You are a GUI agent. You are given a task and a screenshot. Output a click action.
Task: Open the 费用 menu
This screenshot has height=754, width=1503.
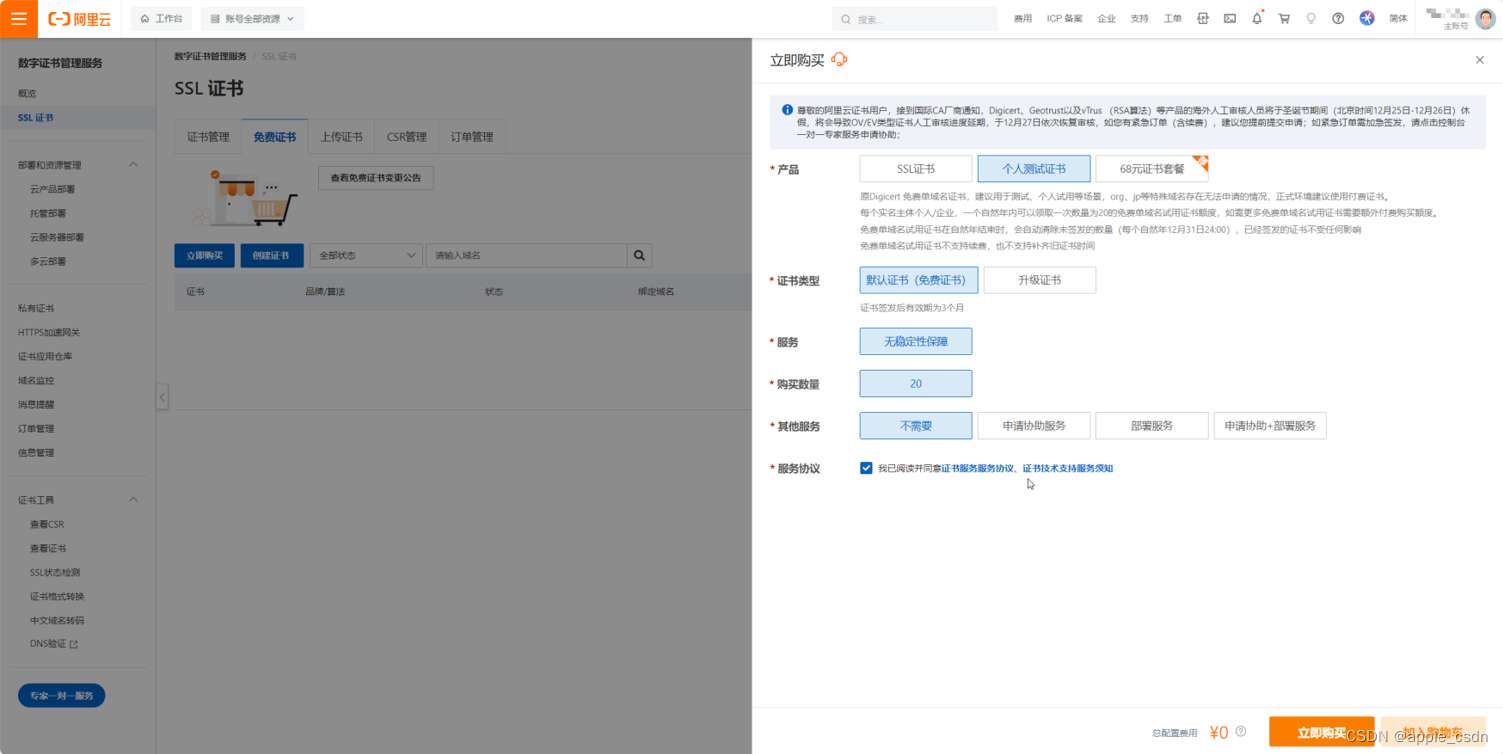(x=1022, y=19)
